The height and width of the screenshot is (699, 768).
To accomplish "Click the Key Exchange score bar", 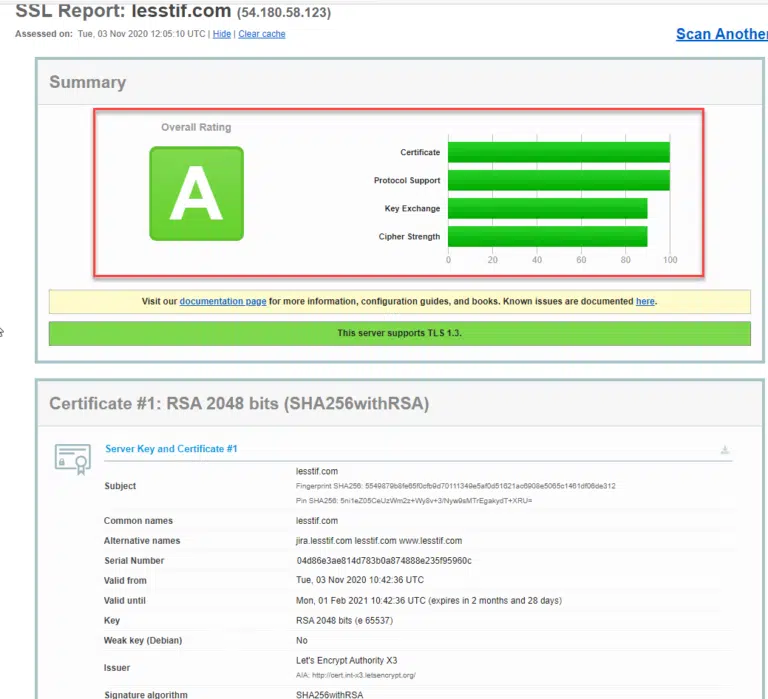I will 547,209.
